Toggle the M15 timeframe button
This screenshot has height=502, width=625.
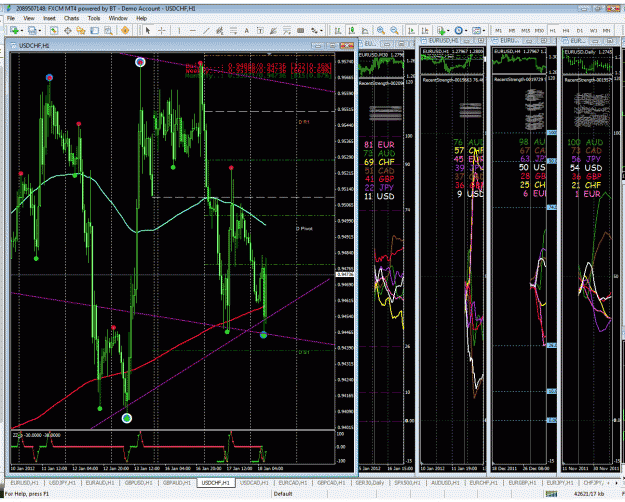(525, 30)
